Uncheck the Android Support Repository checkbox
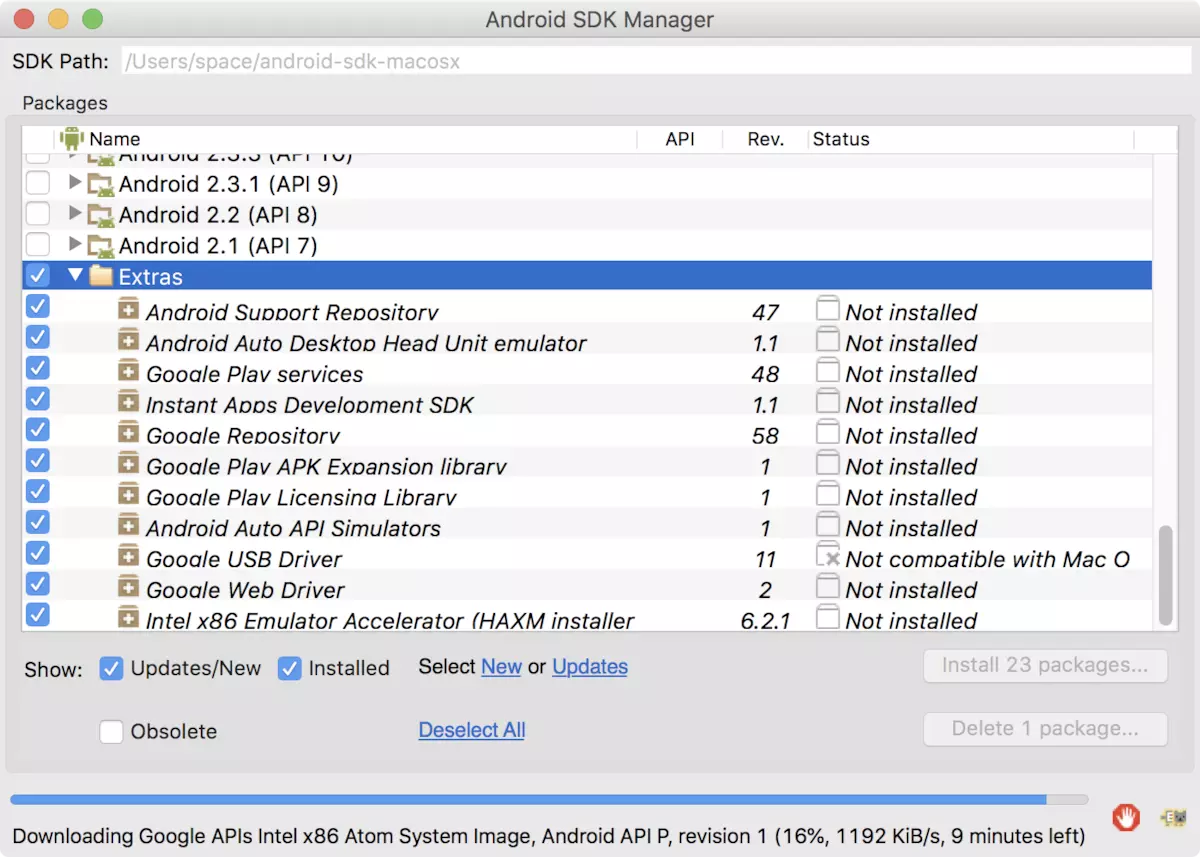 tap(37, 307)
